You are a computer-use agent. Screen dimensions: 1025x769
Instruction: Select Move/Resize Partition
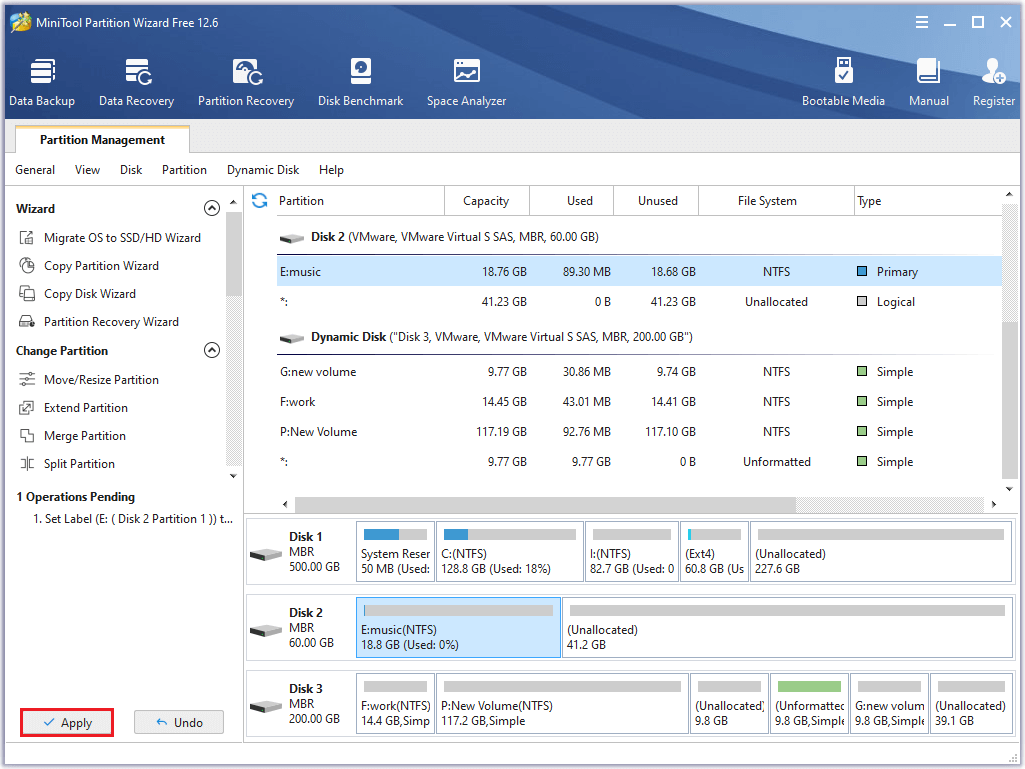pos(103,379)
